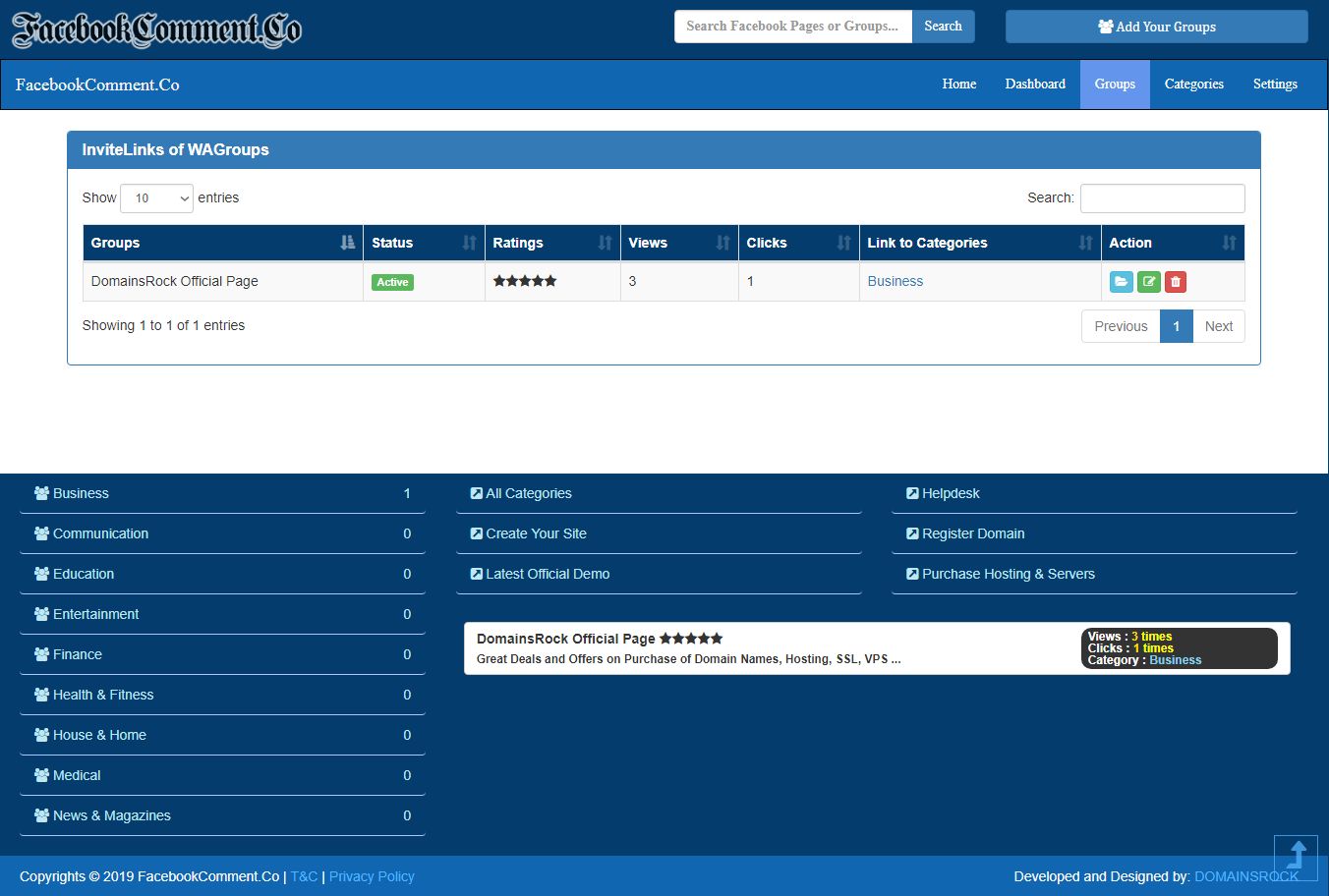1329x896 pixels.
Task: Sort by the Link to Categories column
Action: [x=978, y=243]
